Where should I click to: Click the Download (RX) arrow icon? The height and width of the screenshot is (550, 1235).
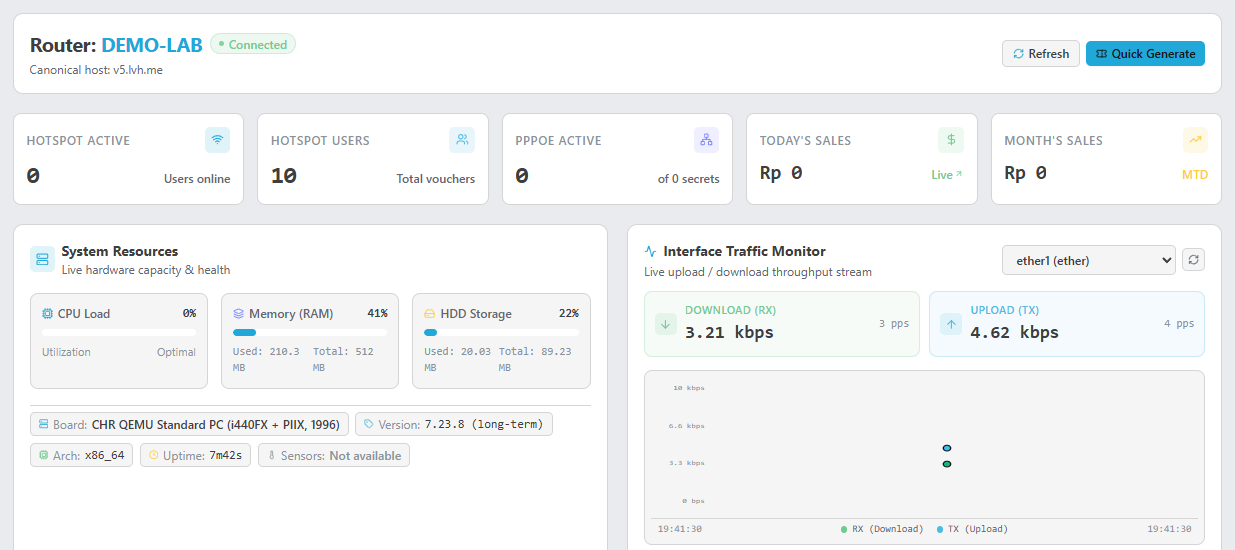tap(666, 324)
